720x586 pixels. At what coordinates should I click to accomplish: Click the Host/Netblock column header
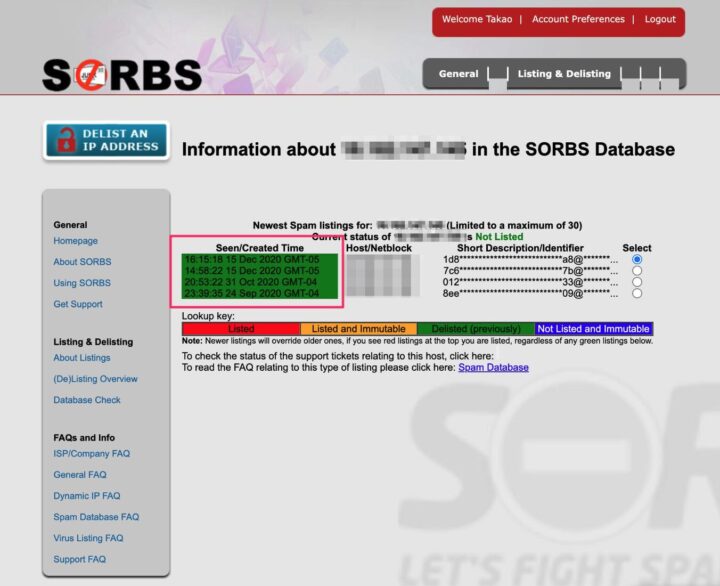click(379, 248)
